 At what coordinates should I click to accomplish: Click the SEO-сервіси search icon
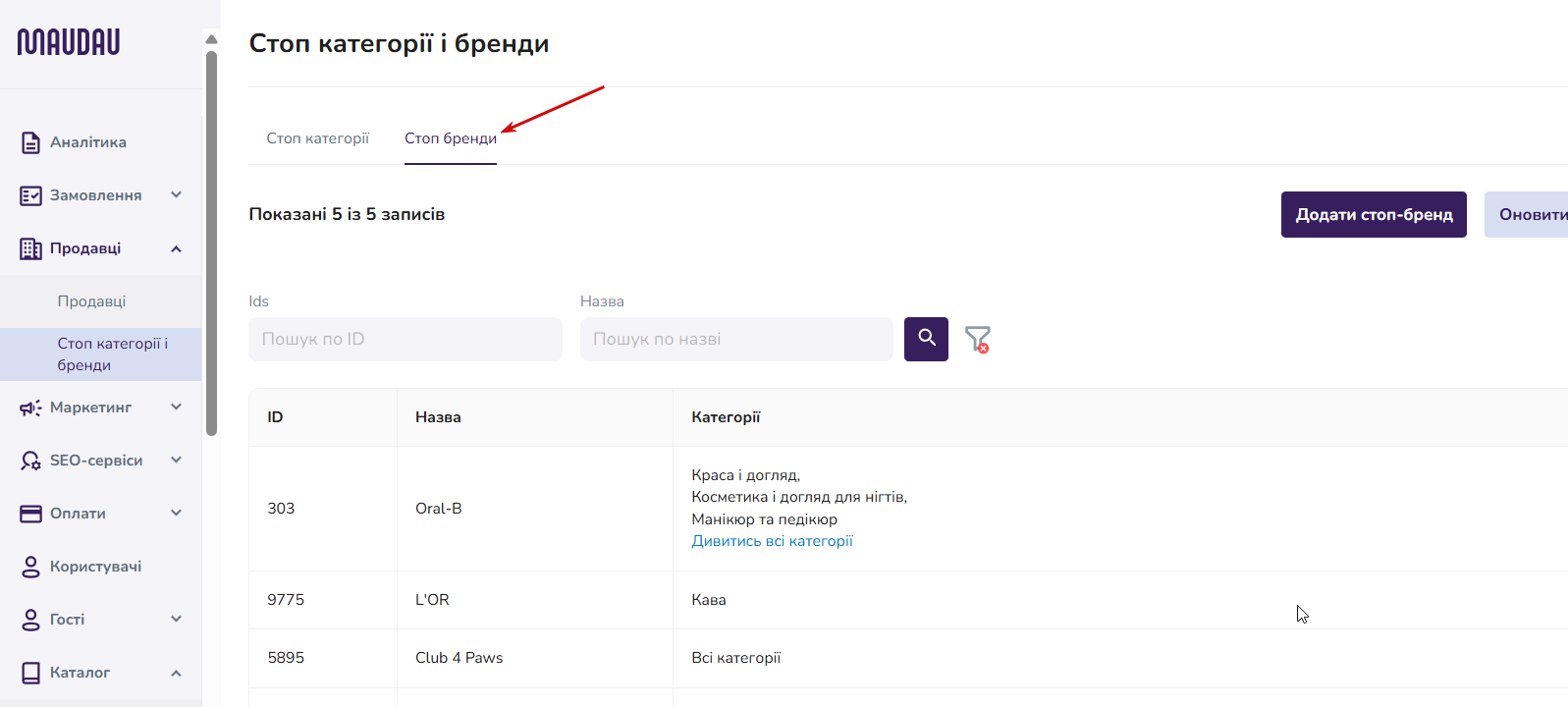[x=30, y=461]
